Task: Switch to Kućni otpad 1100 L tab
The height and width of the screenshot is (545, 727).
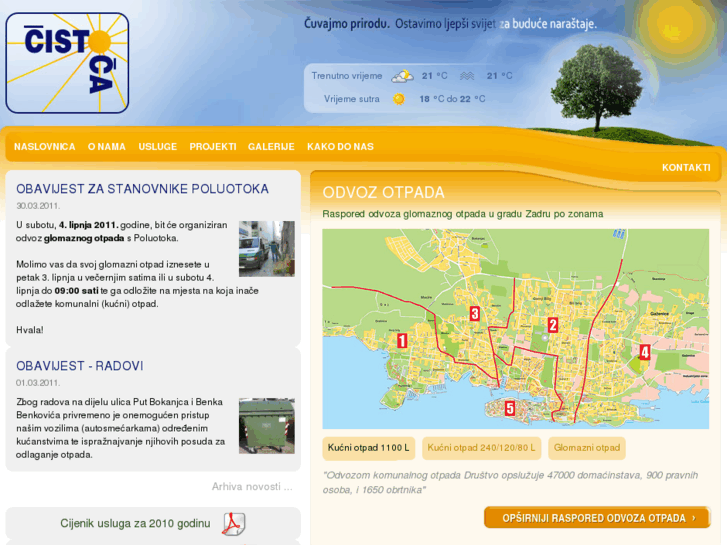Action: click(369, 448)
